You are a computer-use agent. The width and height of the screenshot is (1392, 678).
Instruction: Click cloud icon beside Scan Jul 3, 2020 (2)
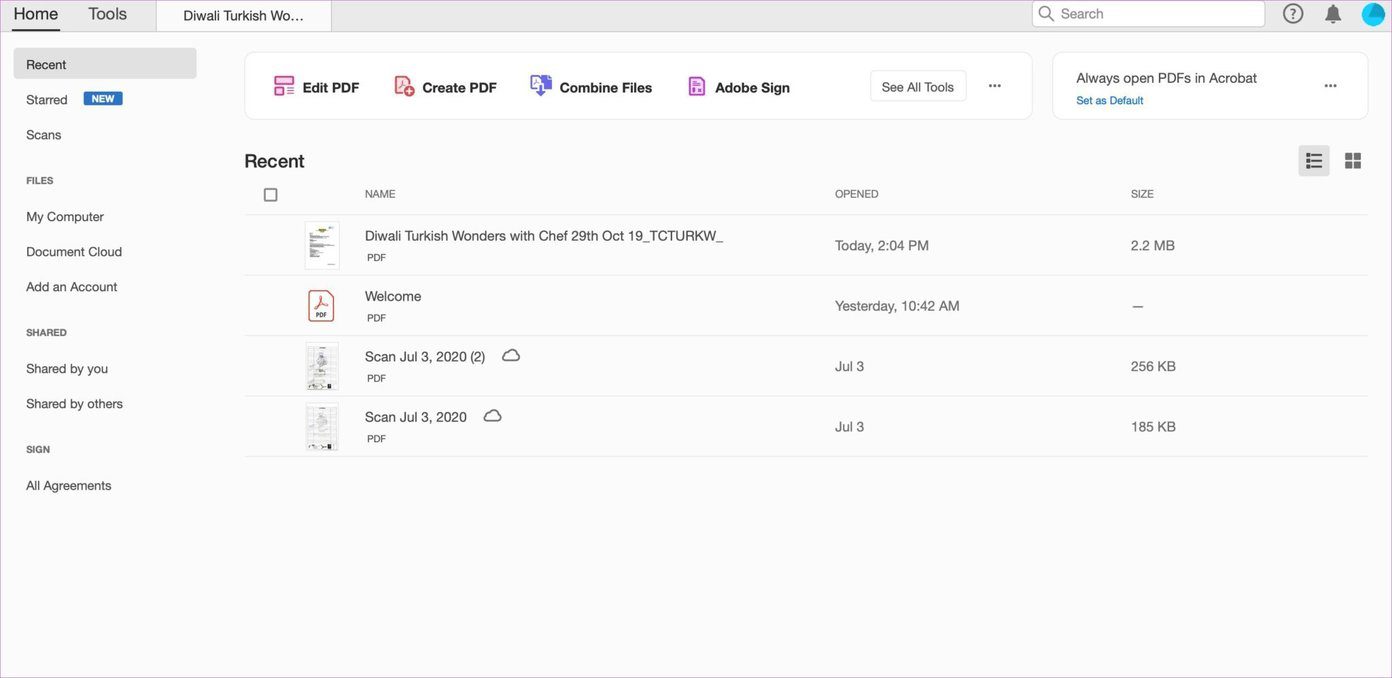coord(511,355)
